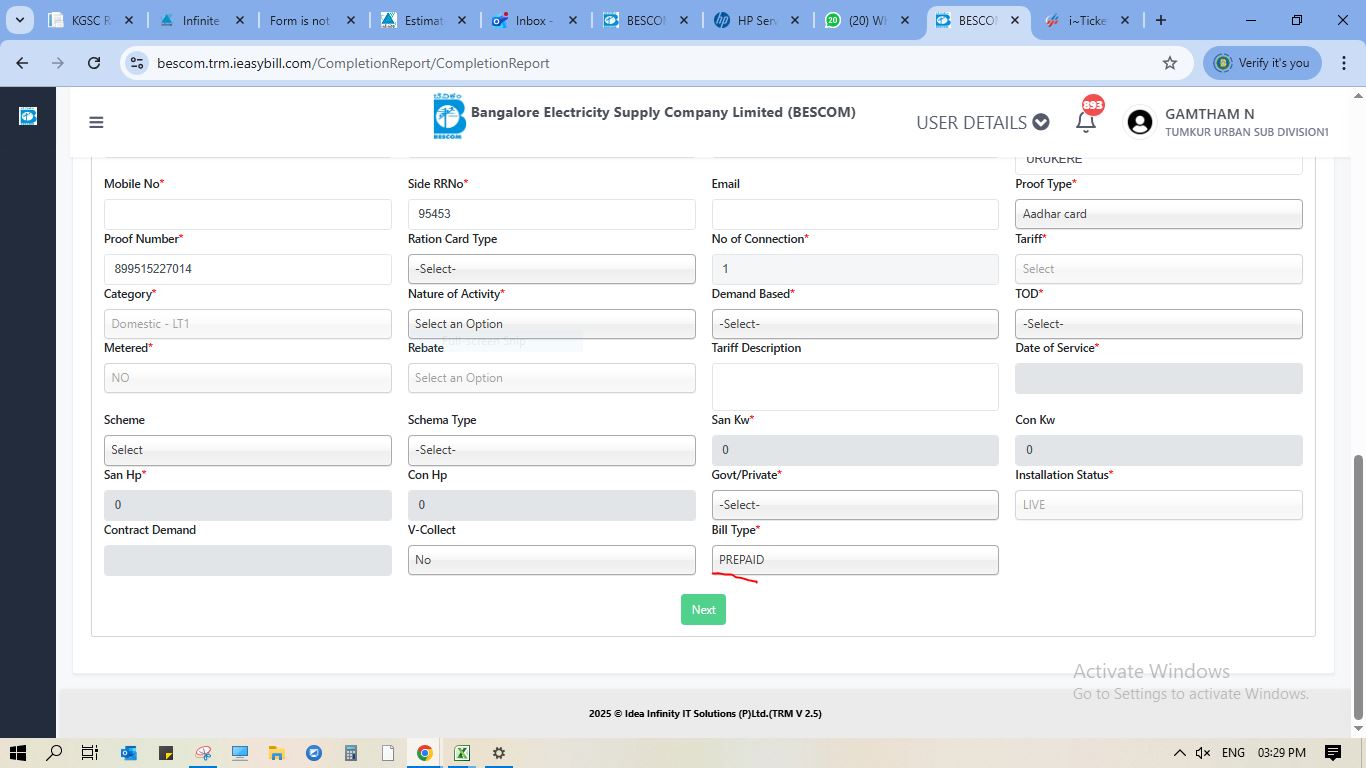This screenshot has height=768, width=1366.
Task: Open the V-Collect dropdown
Action: pos(551,560)
